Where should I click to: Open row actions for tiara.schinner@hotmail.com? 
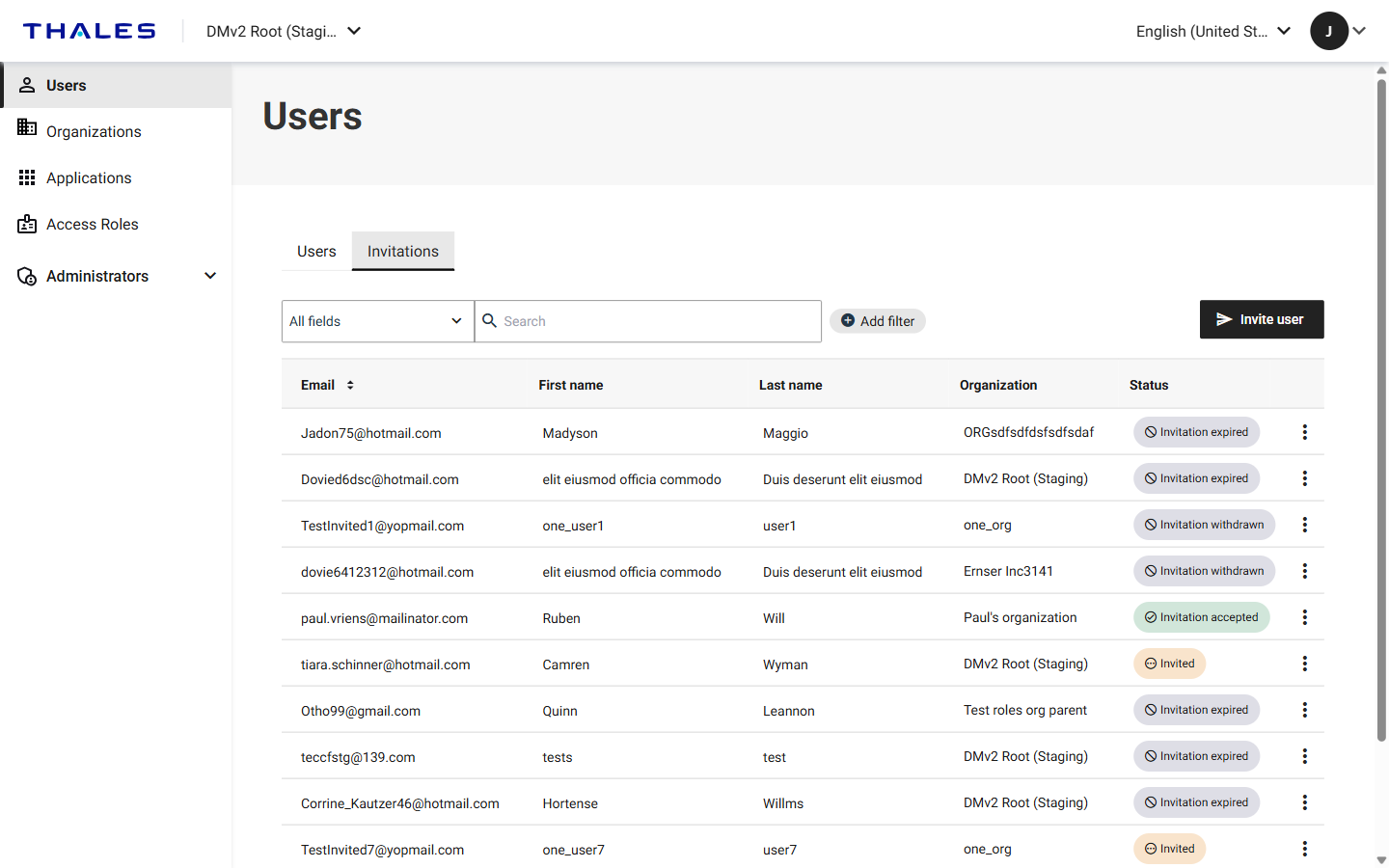[1304, 664]
